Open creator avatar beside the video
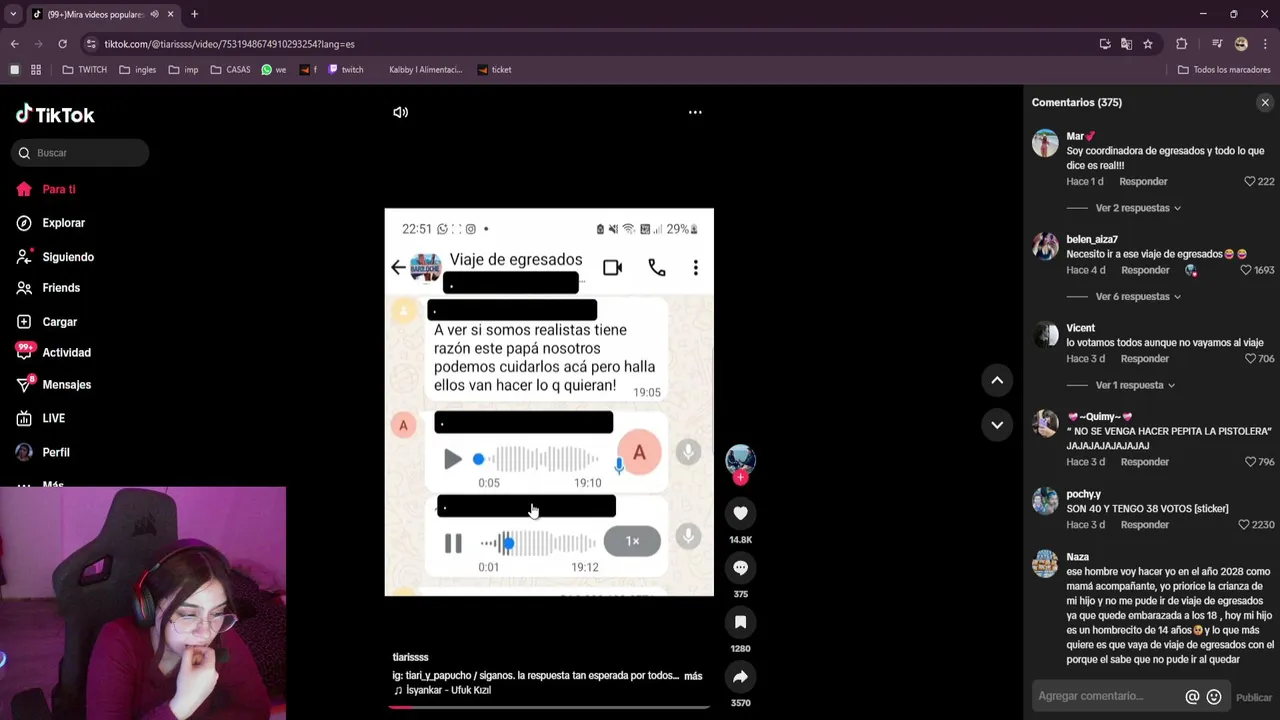The image size is (1280, 720). coord(740,459)
